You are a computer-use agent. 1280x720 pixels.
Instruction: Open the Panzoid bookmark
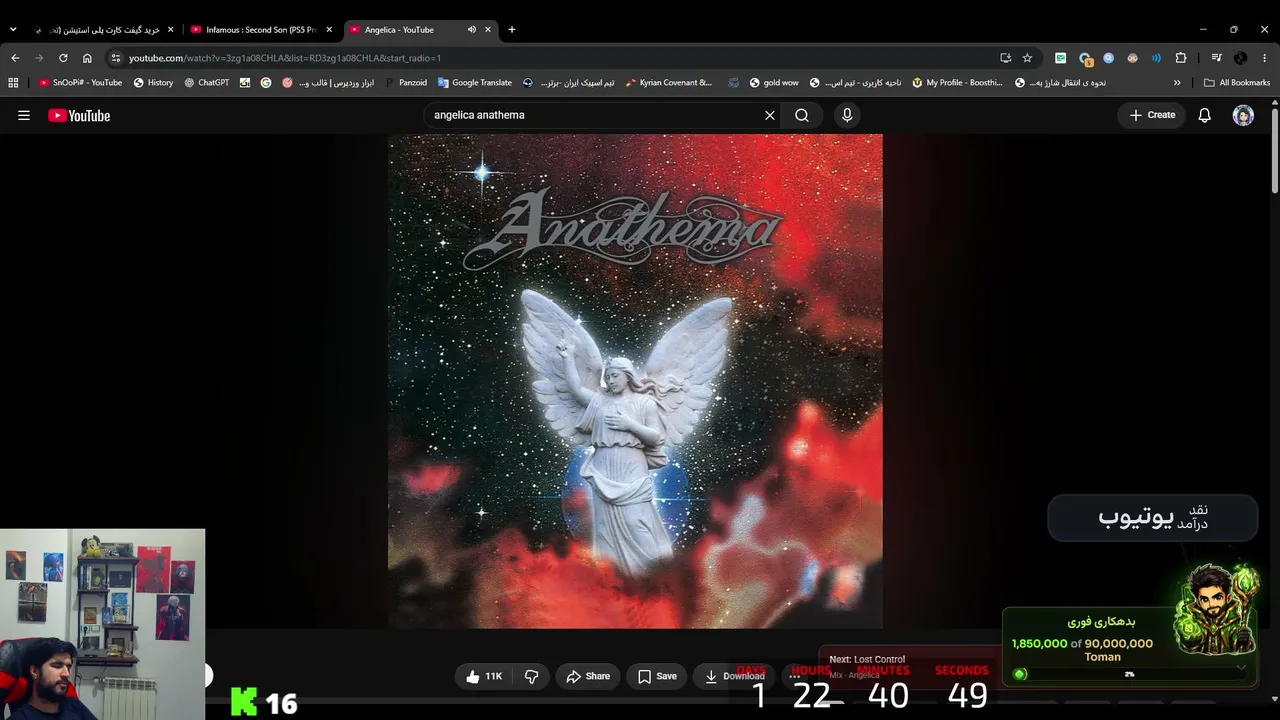pos(406,83)
